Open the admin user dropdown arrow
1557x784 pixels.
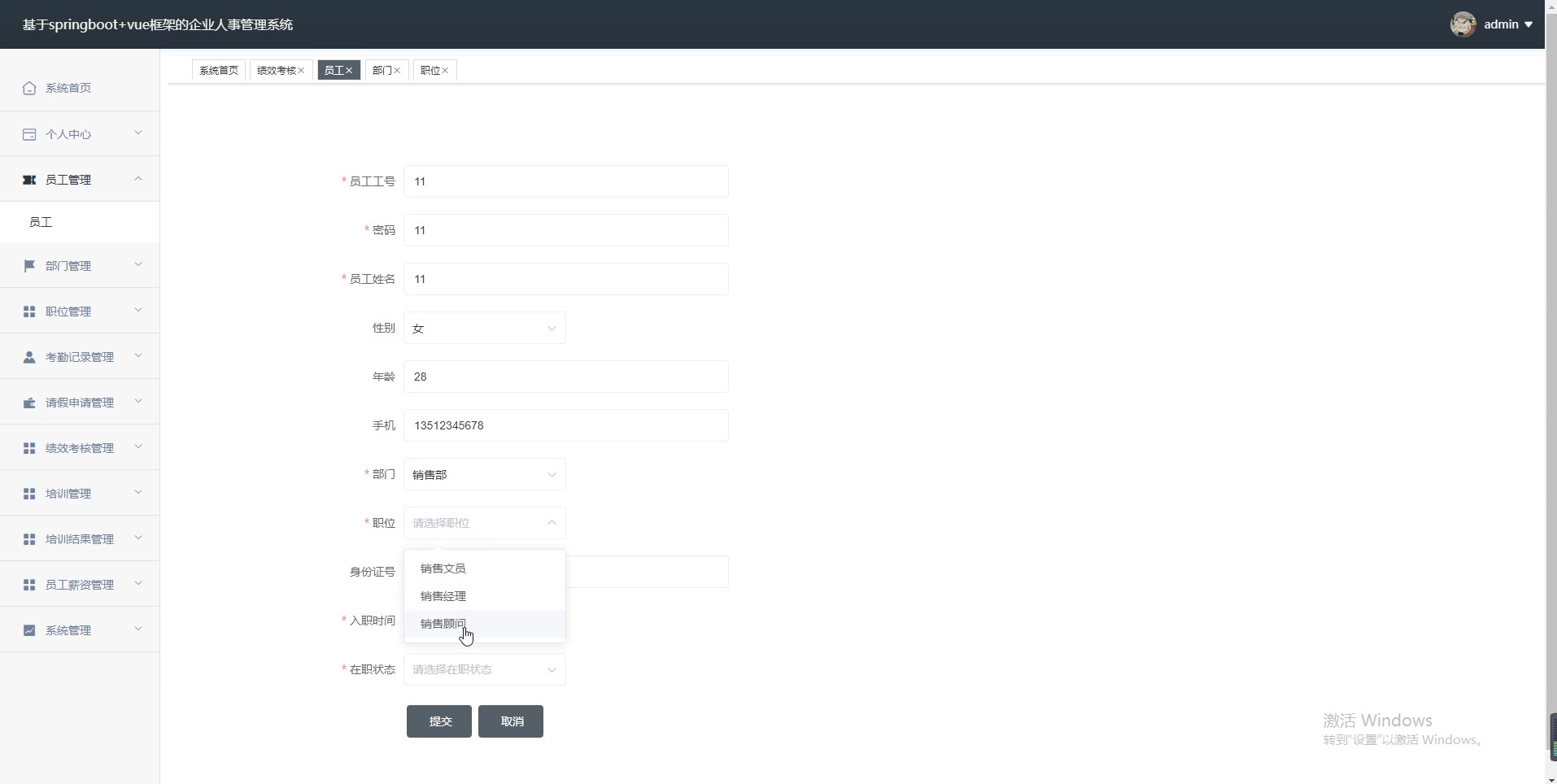1529,24
